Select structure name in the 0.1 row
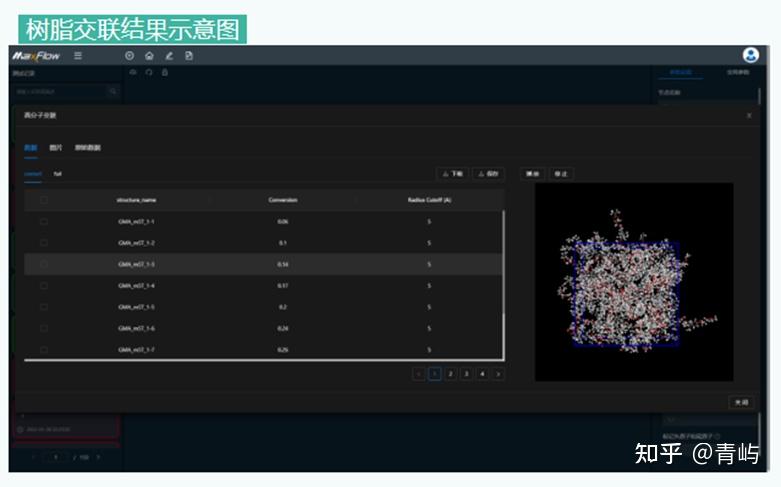Viewport: 781px width, 487px height. [136, 243]
